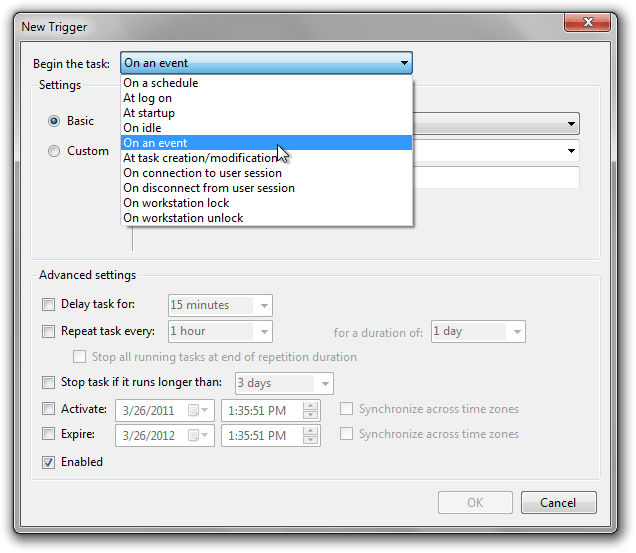Decrease Activate time with down spinner
This screenshot has height=553, width=636.
click(310, 415)
